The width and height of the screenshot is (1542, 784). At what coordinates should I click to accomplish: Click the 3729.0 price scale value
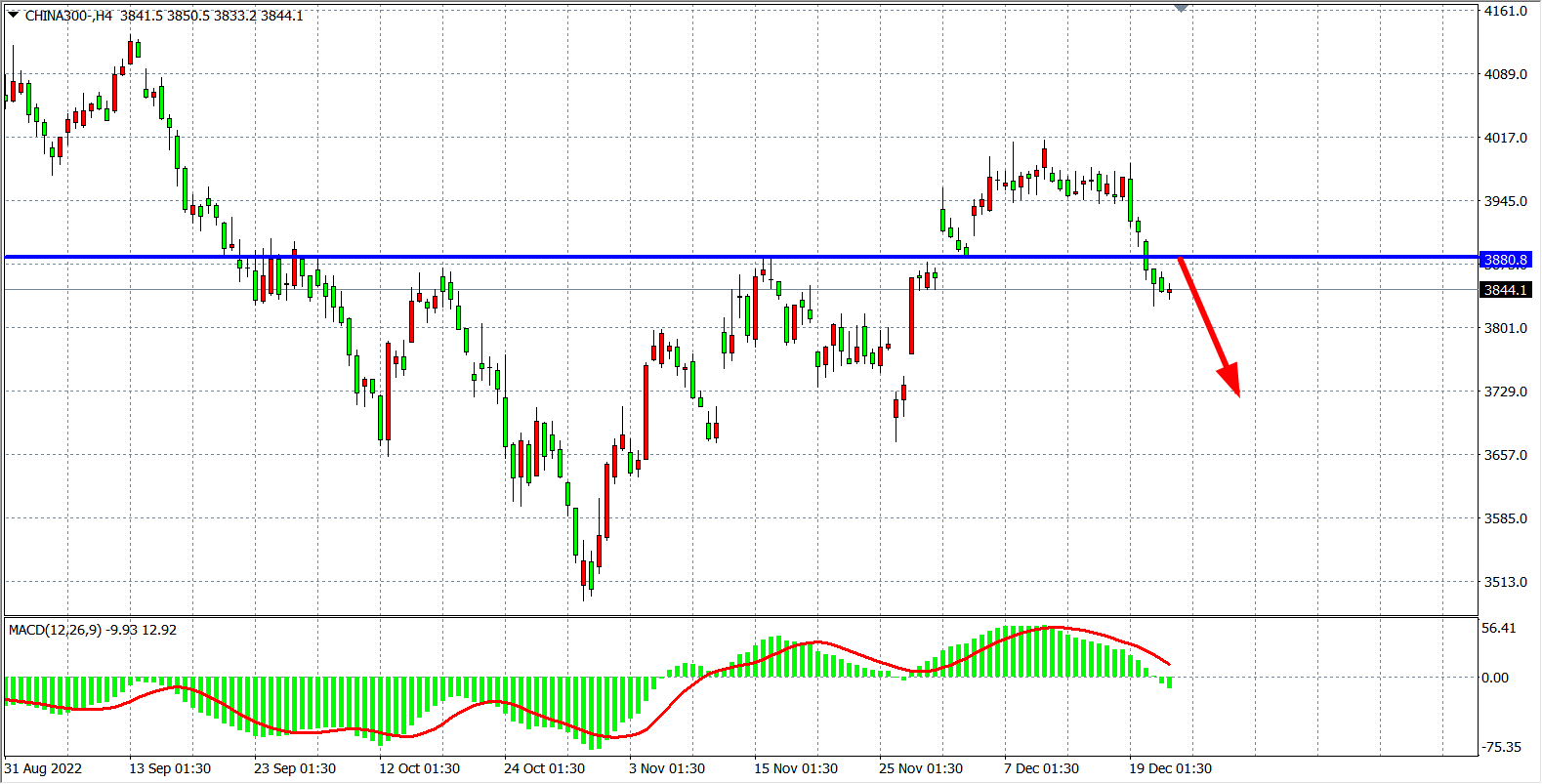[1505, 392]
